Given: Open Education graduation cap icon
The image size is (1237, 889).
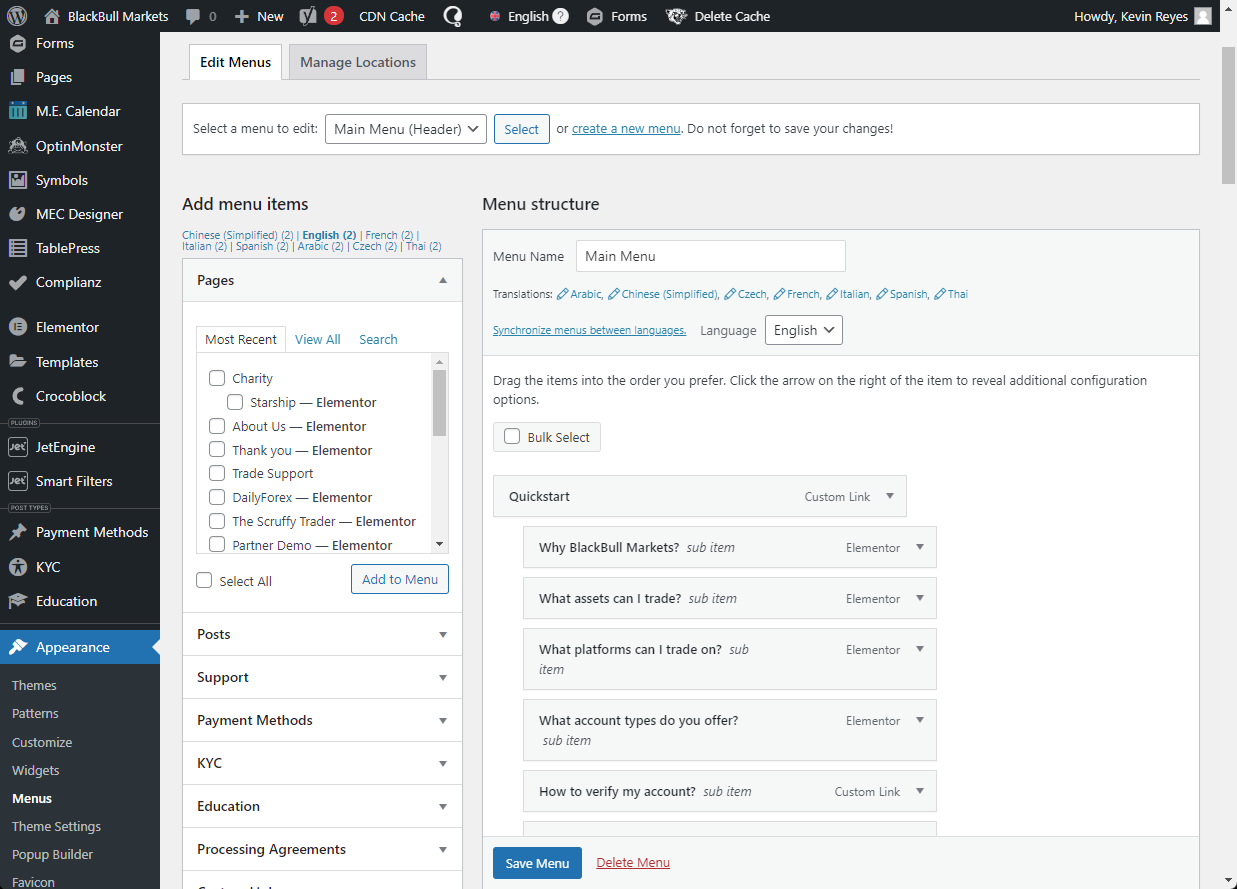Looking at the screenshot, I should (17, 601).
